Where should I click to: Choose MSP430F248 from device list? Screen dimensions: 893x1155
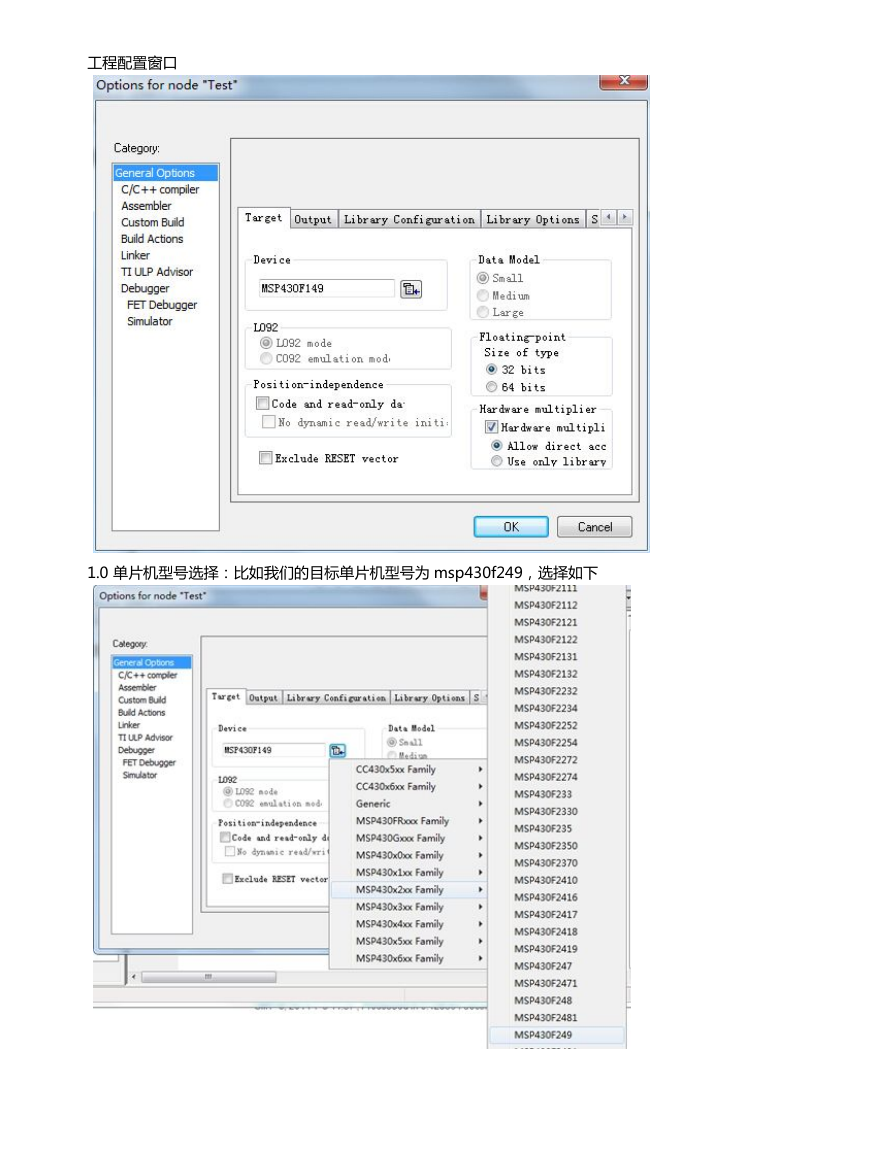[x=556, y=1000]
